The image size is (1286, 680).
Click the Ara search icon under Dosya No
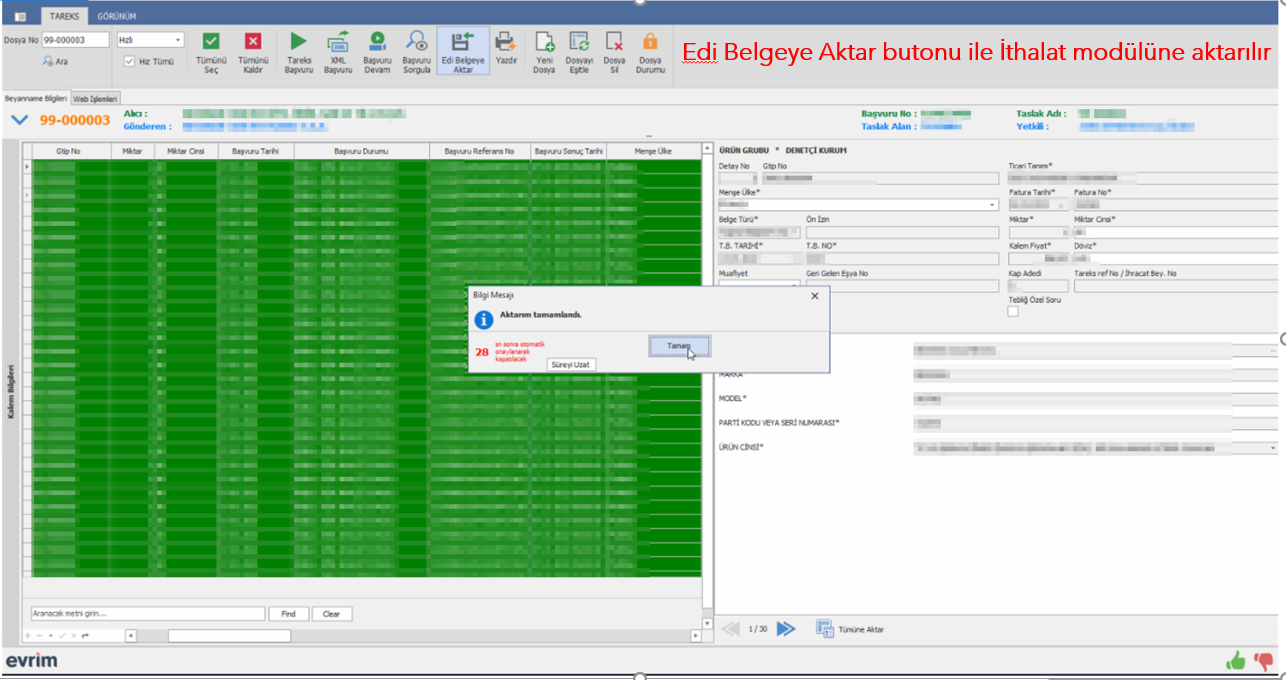pos(47,62)
